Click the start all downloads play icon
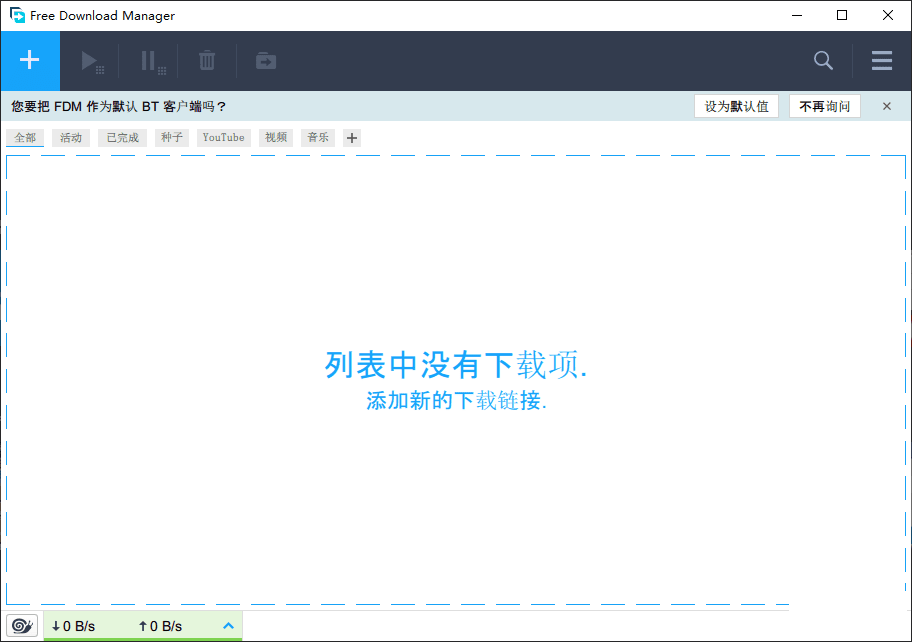The height and width of the screenshot is (642, 912). click(x=92, y=62)
